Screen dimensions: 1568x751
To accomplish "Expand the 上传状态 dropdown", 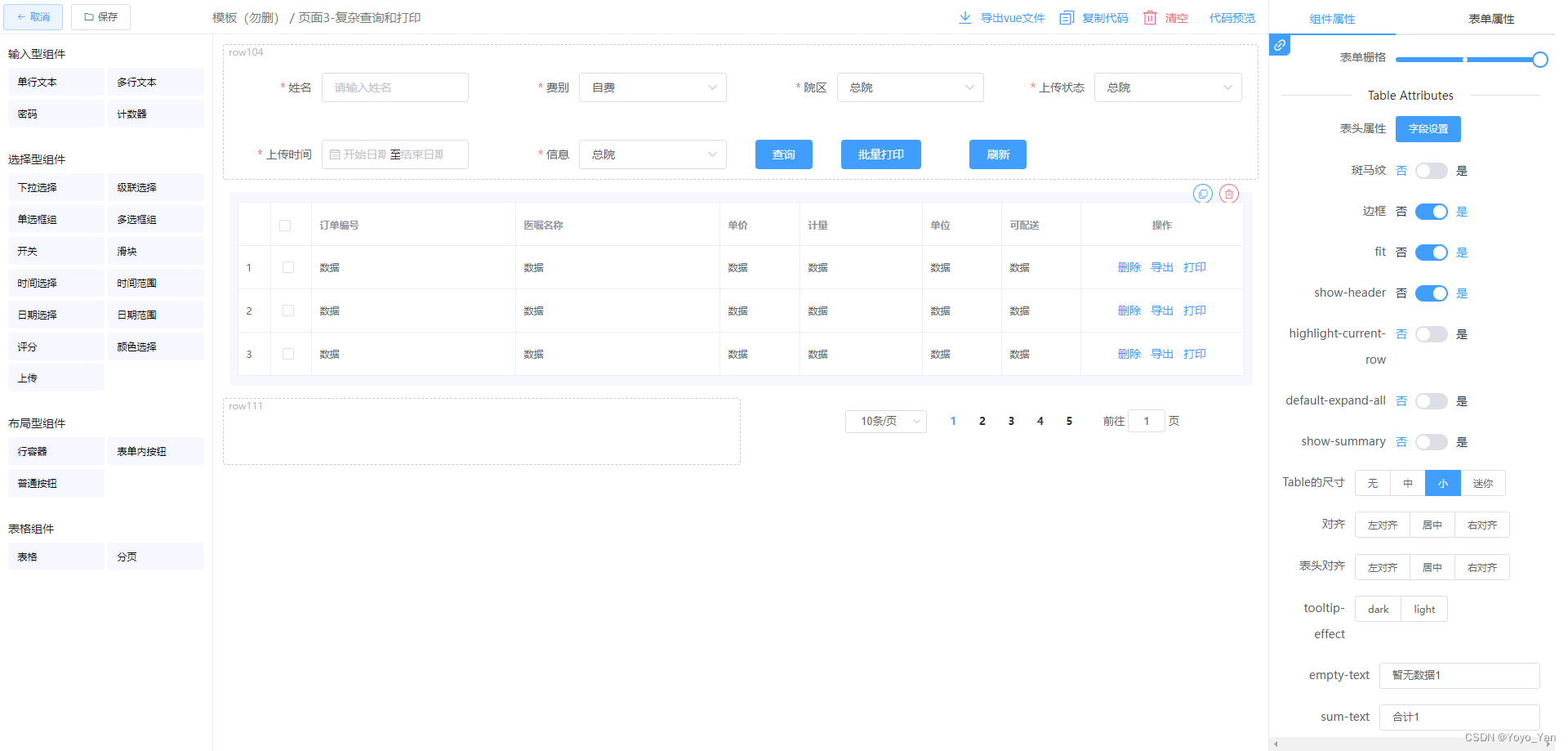I will 1167,87.
